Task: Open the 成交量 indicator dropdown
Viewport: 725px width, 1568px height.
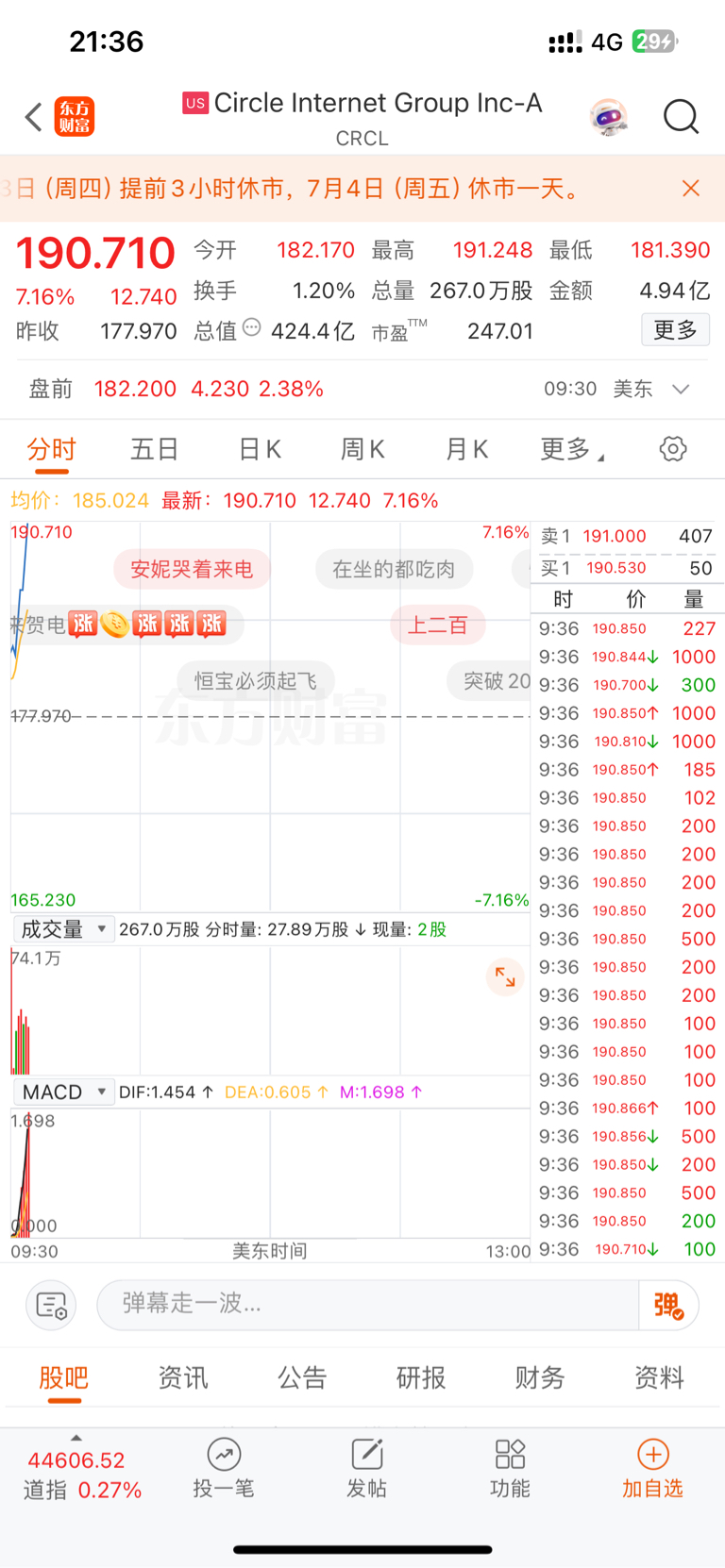Action: 63,929
